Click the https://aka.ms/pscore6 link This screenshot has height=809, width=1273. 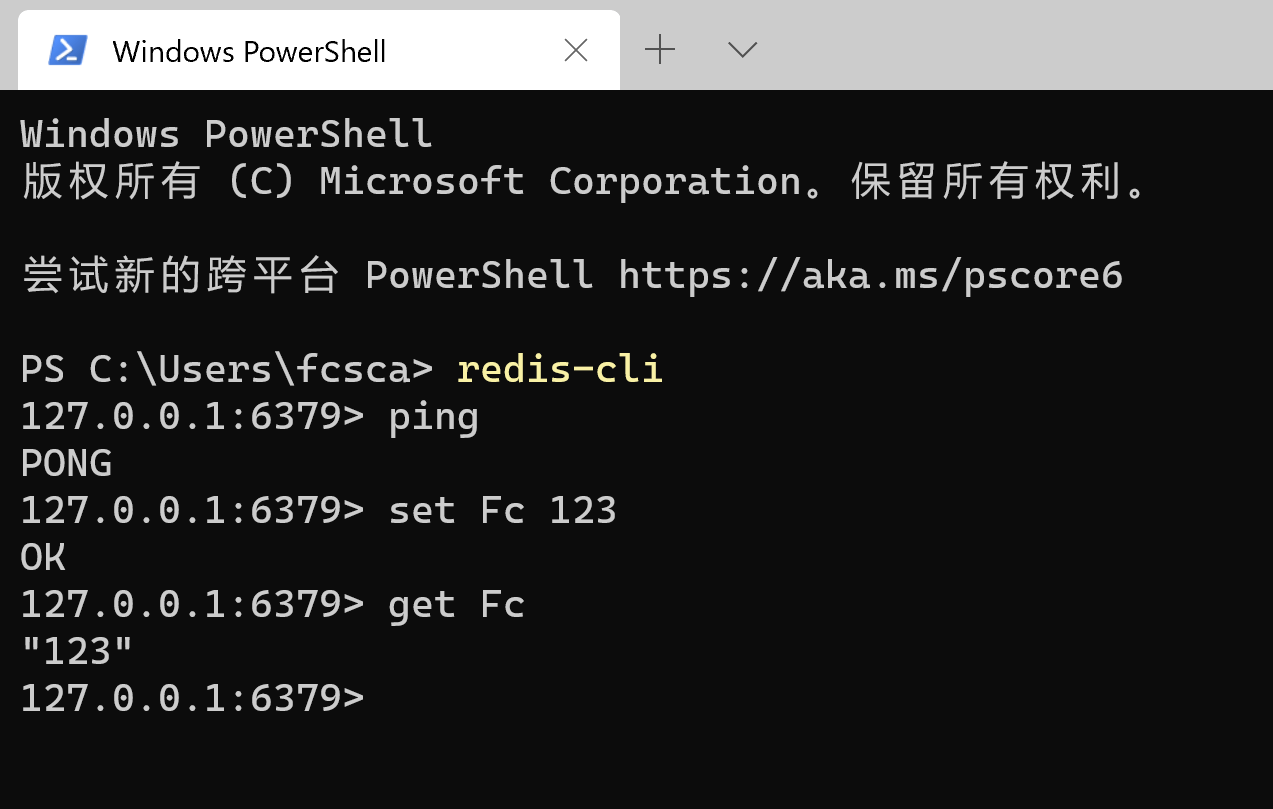(870, 275)
